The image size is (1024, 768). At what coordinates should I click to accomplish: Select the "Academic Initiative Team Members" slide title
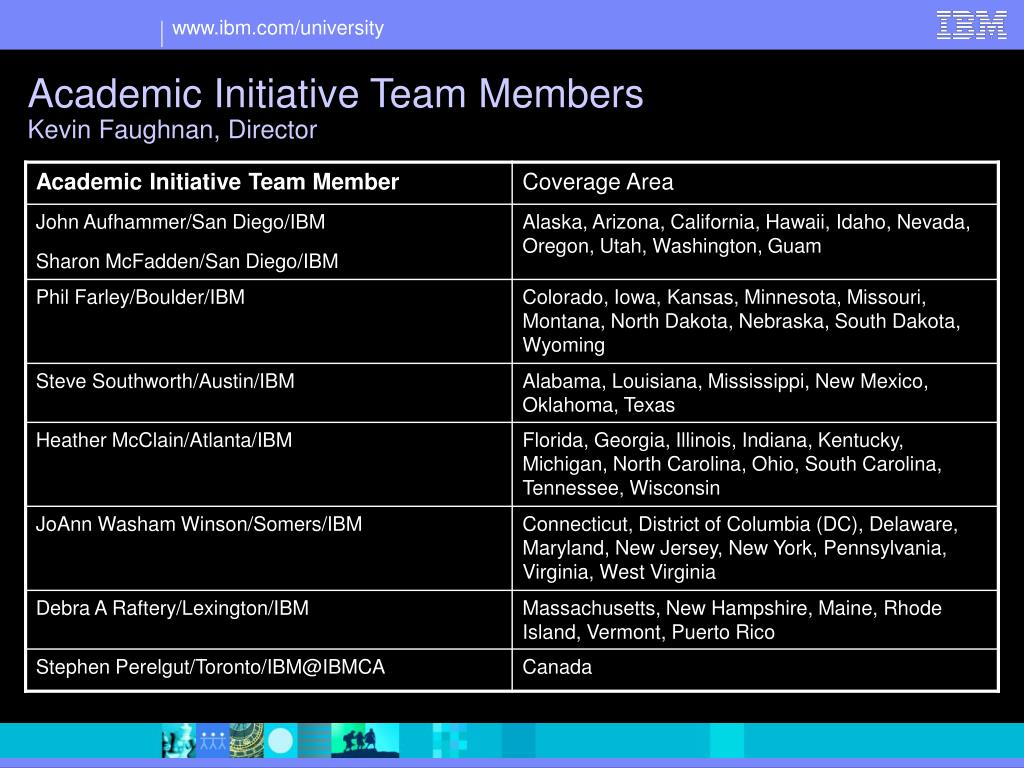pyautogui.click(x=336, y=93)
